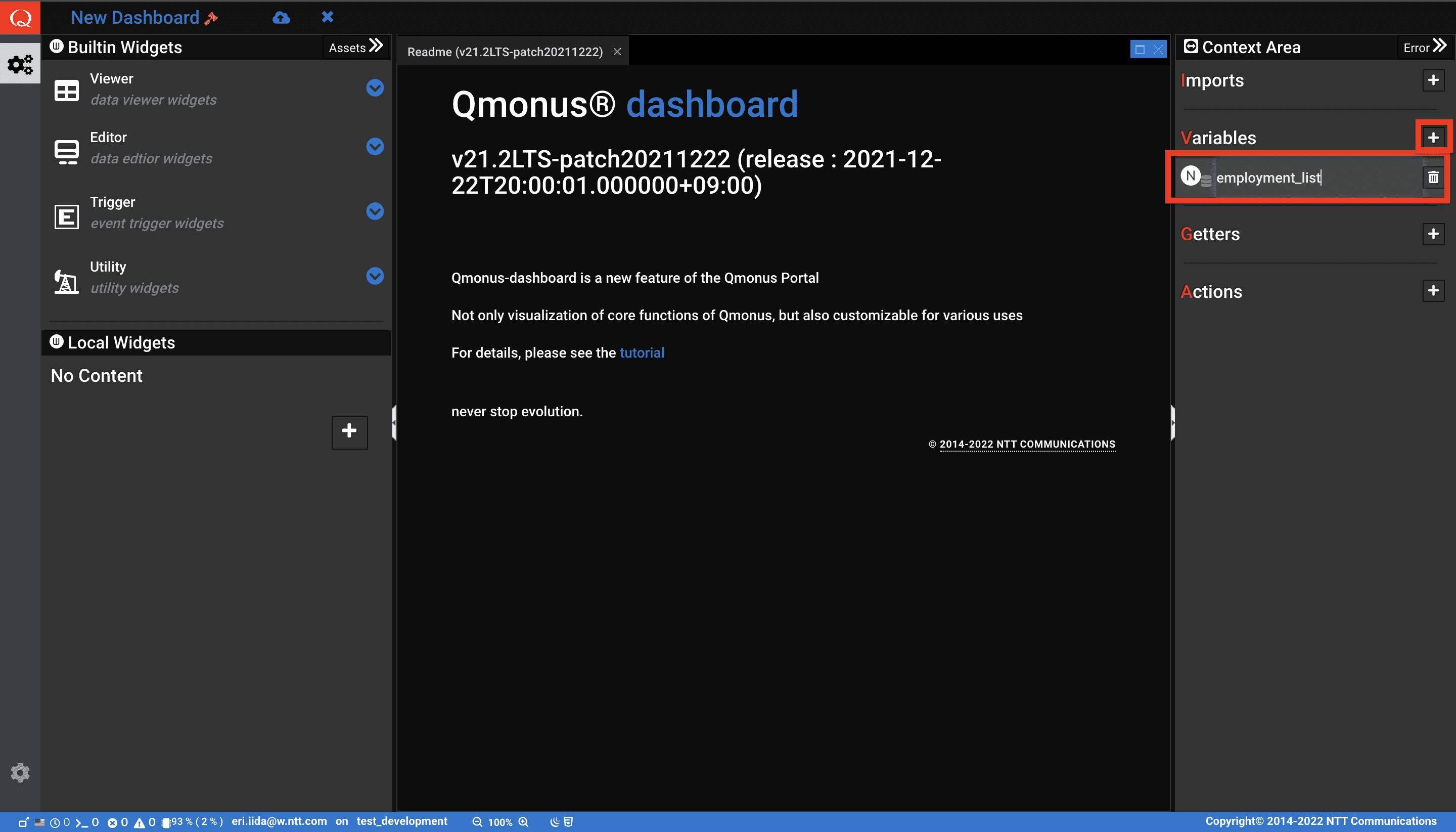Open the terminal prompt counter in status bar

(87, 822)
